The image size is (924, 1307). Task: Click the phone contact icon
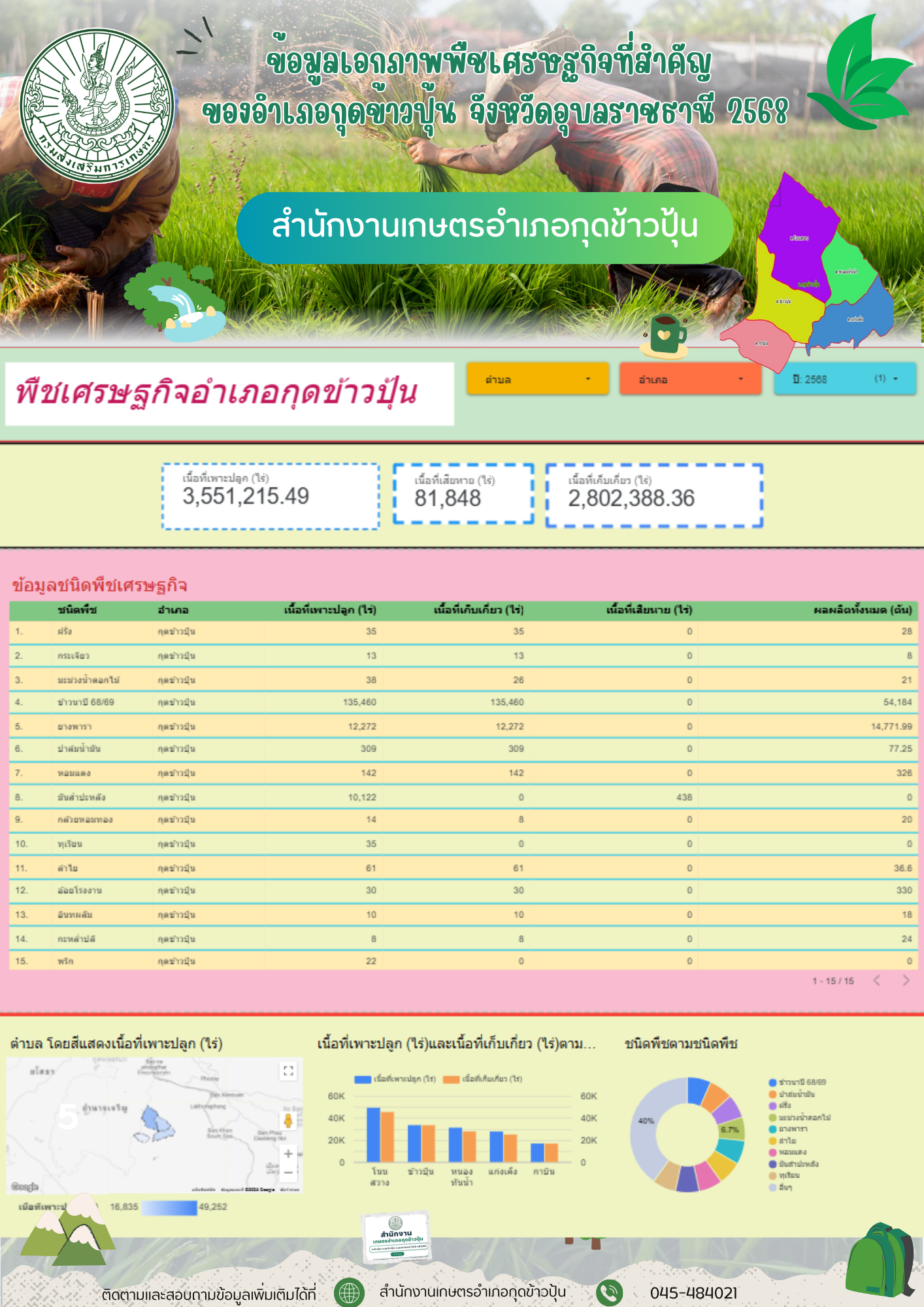[609, 1292]
